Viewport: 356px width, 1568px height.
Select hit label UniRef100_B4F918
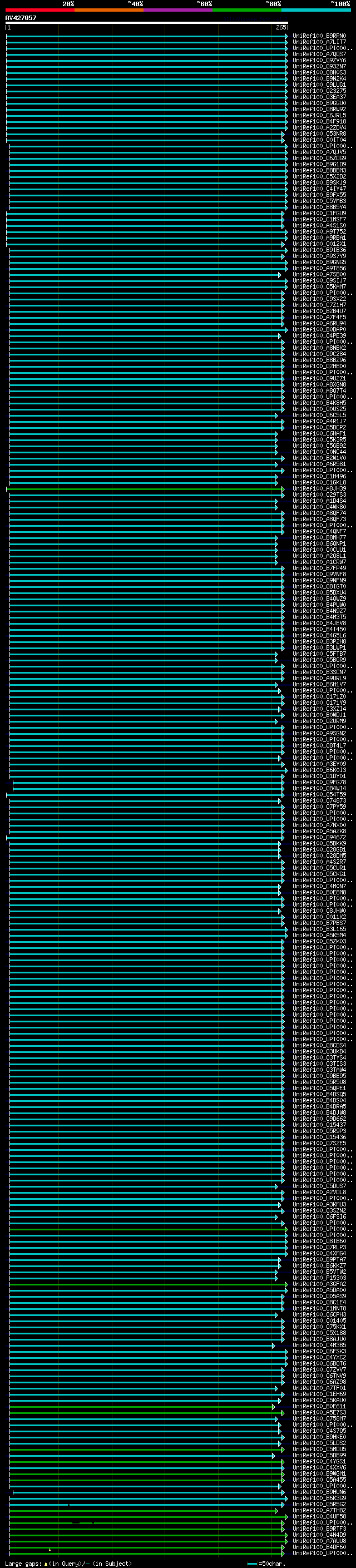[319, 121]
